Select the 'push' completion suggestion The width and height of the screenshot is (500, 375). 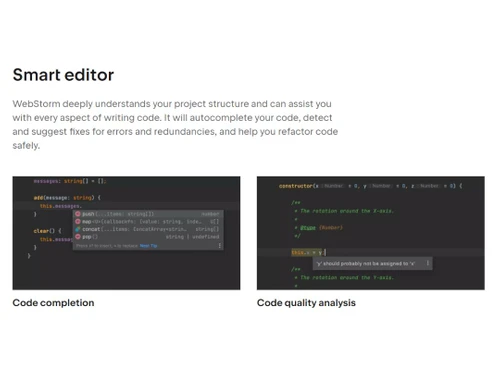[x=148, y=214]
